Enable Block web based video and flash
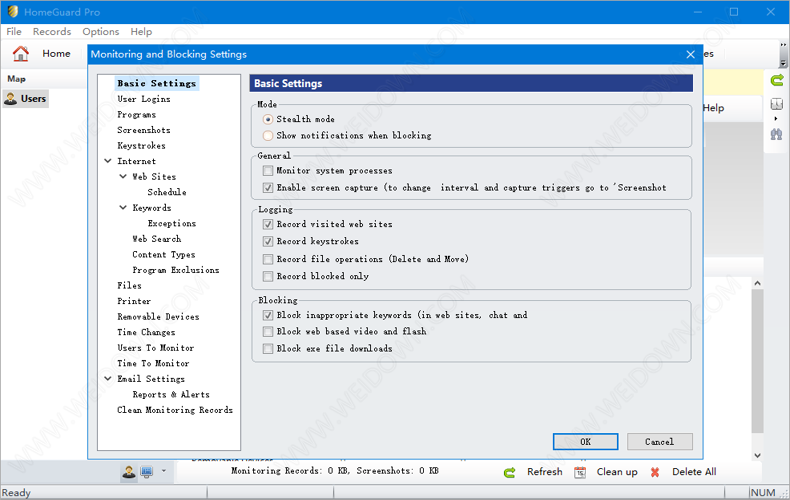Image resolution: width=790 pixels, height=500 pixels. coord(268,332)
